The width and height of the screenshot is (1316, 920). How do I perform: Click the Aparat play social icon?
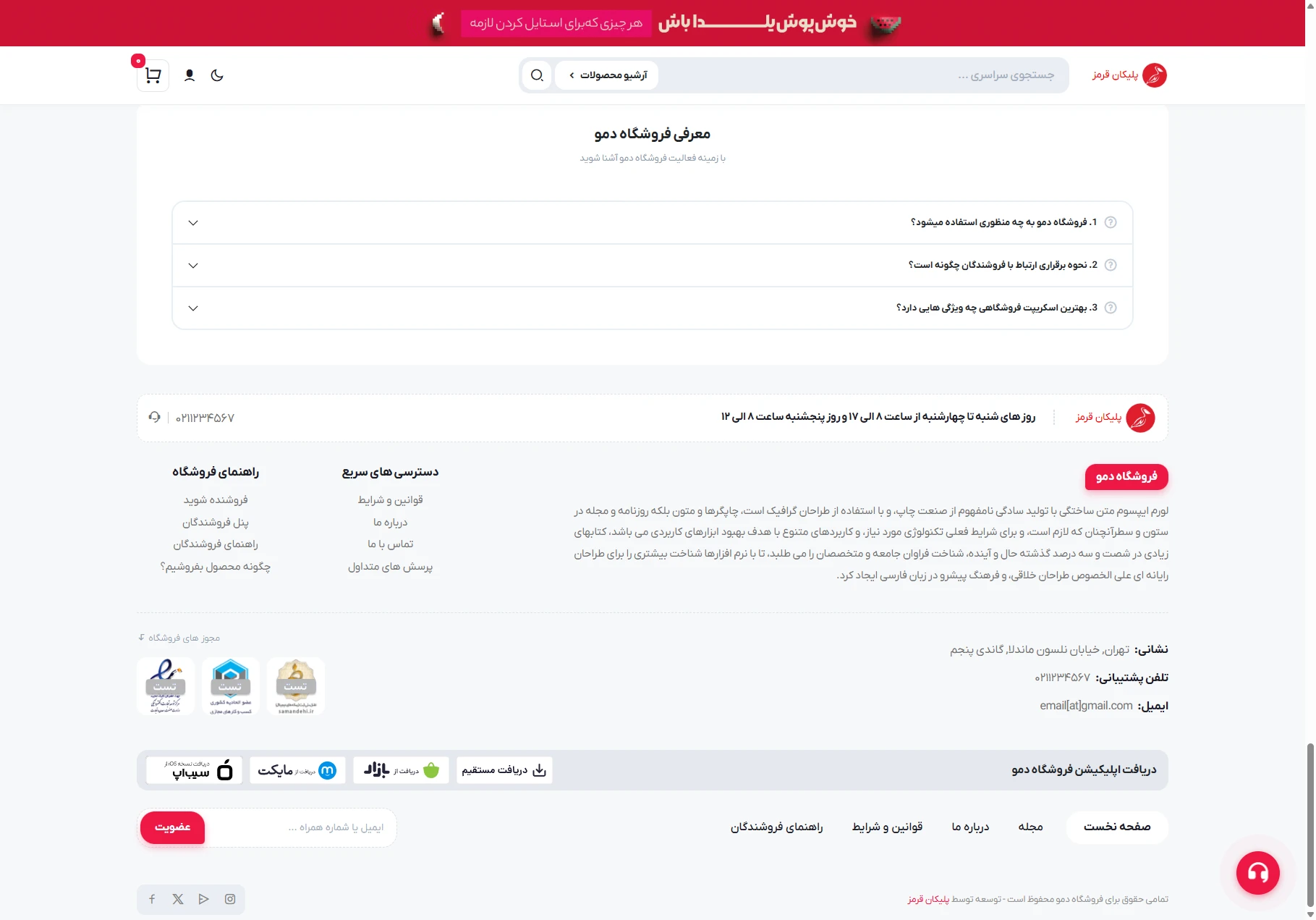(204, 899)
